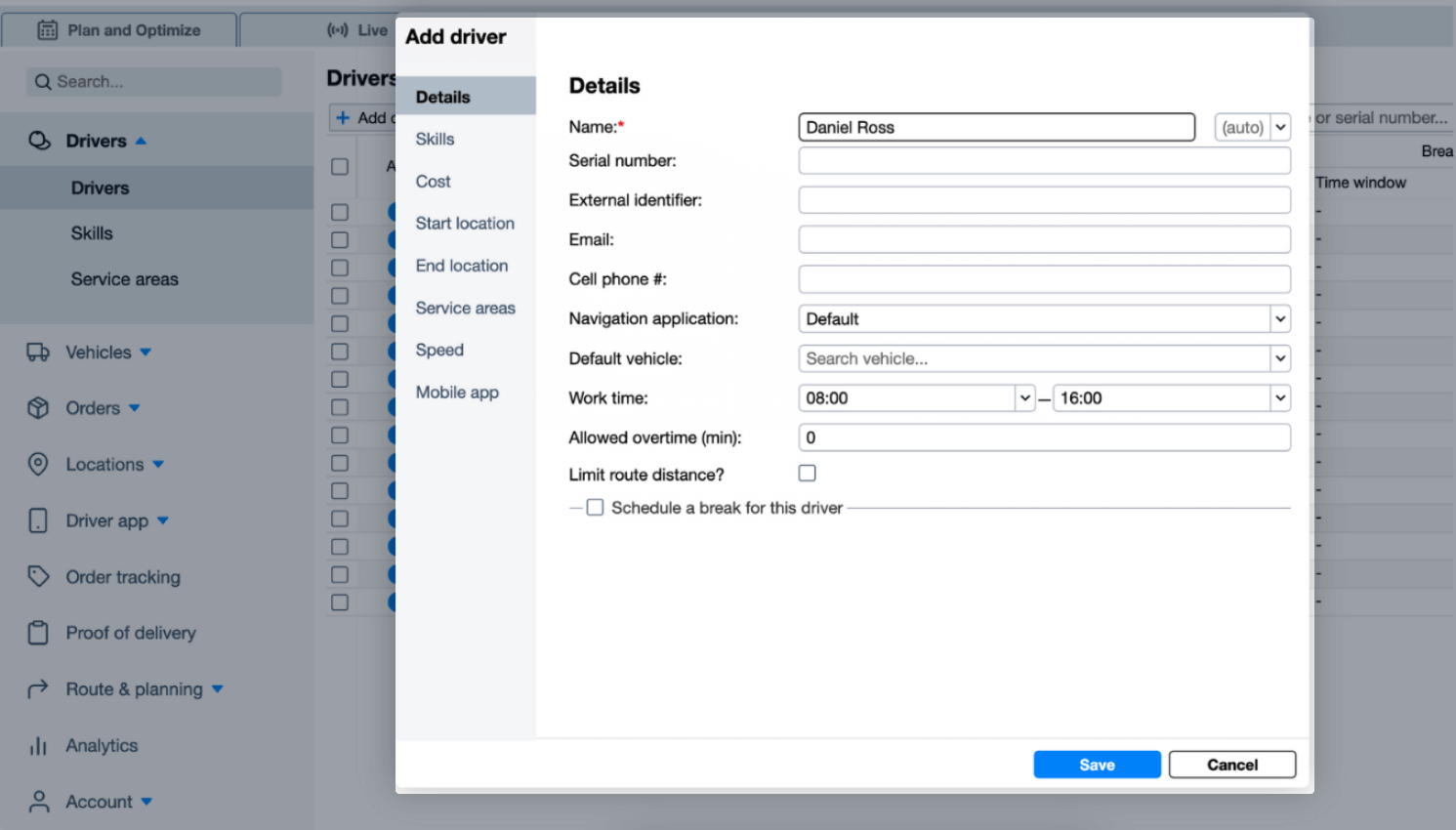1456x830 pixels.
Task: Open Vehicles section via the truck icon
Action: [x=37, y=353]
